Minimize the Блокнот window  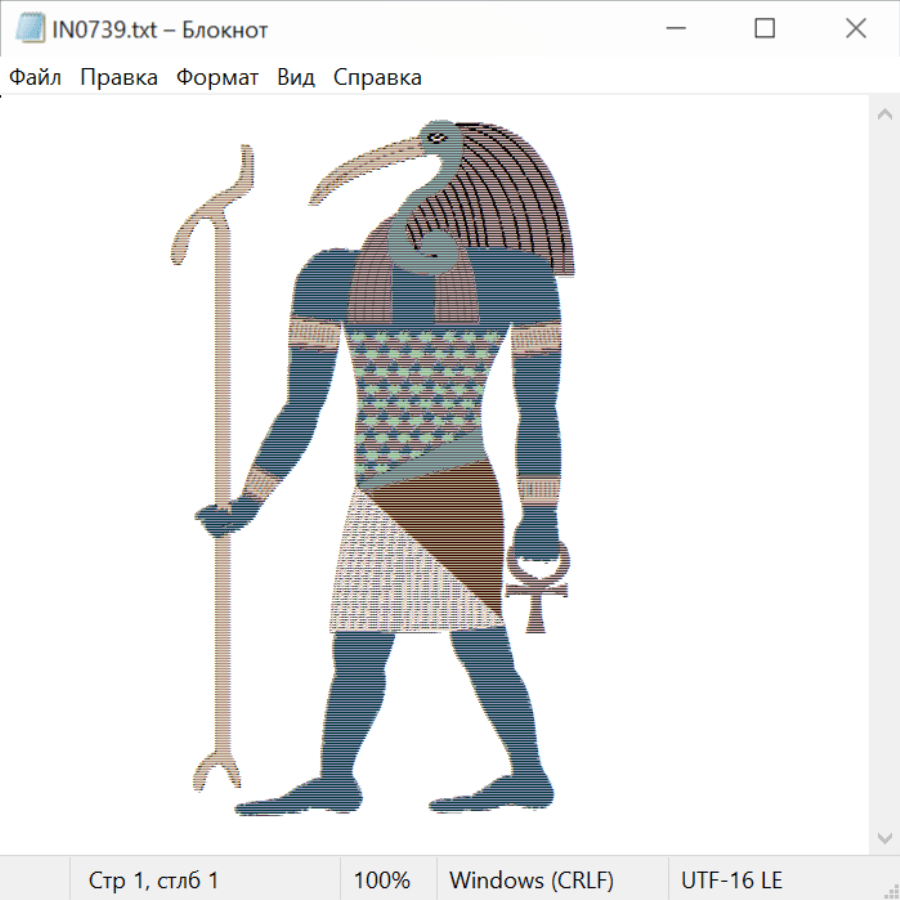[x=674, y=29]
